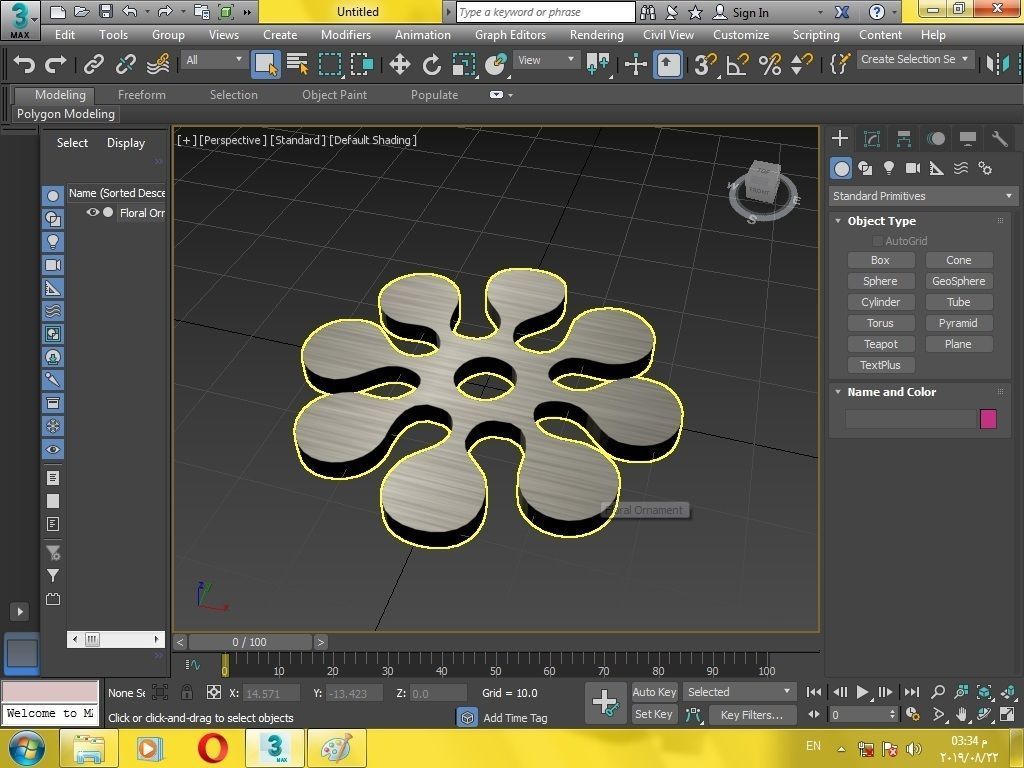Image resolution: width=1024 pixels, height=768 pixels.
Task: Click the GeoSphere object button
Action: [x=959, y=281]
